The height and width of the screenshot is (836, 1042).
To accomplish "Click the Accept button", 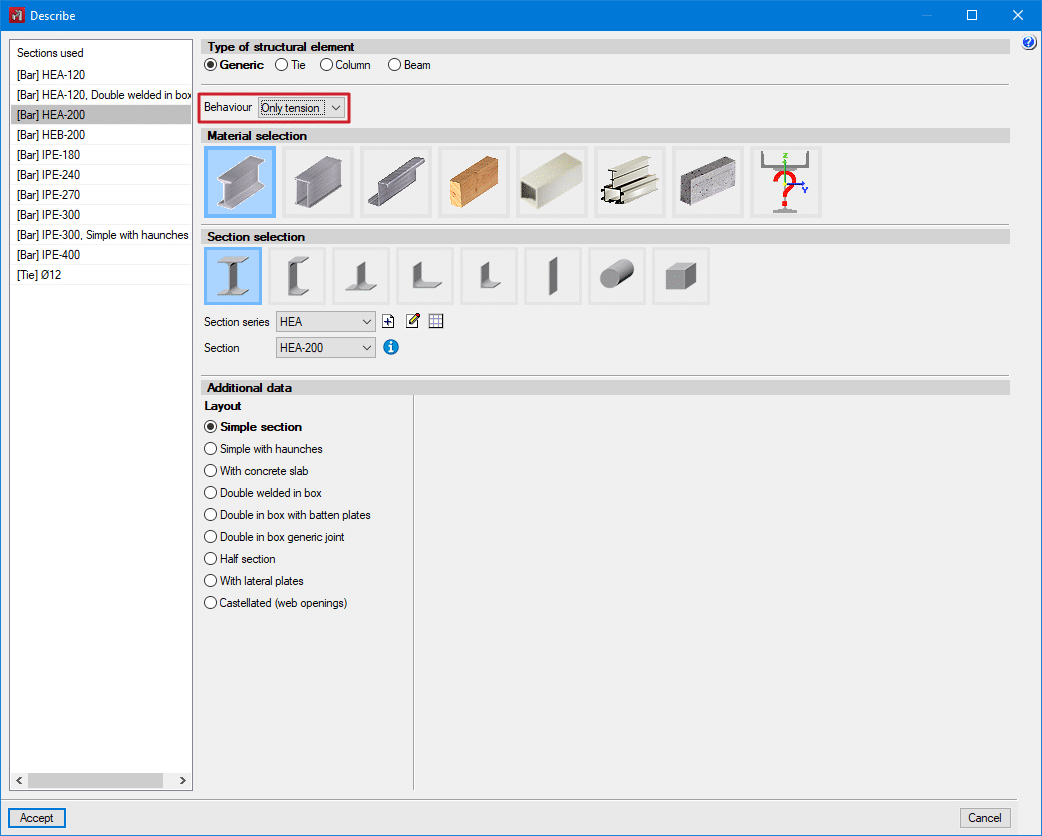I will (x=37, y=818).
